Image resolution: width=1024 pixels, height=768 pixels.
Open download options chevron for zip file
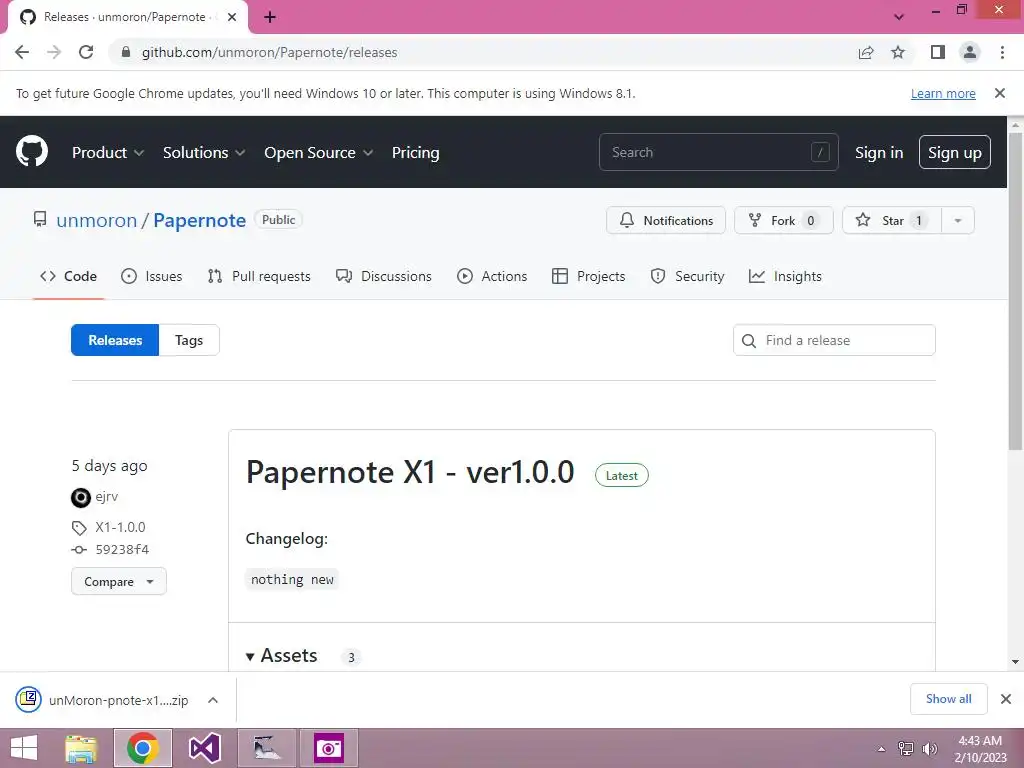[213, 700]
